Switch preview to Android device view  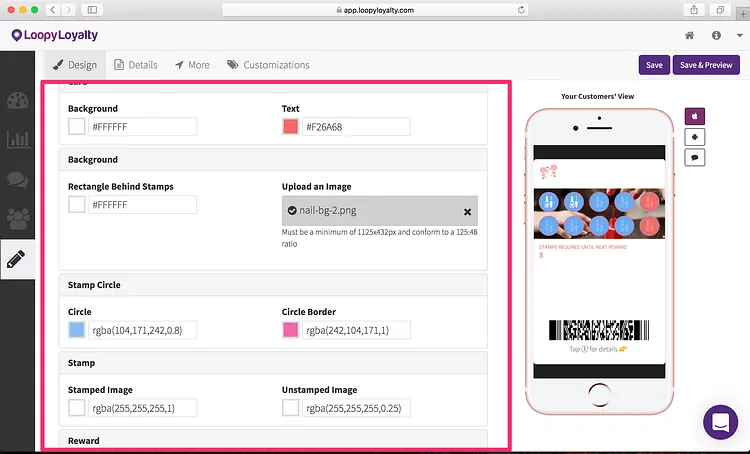click(695, 137)
